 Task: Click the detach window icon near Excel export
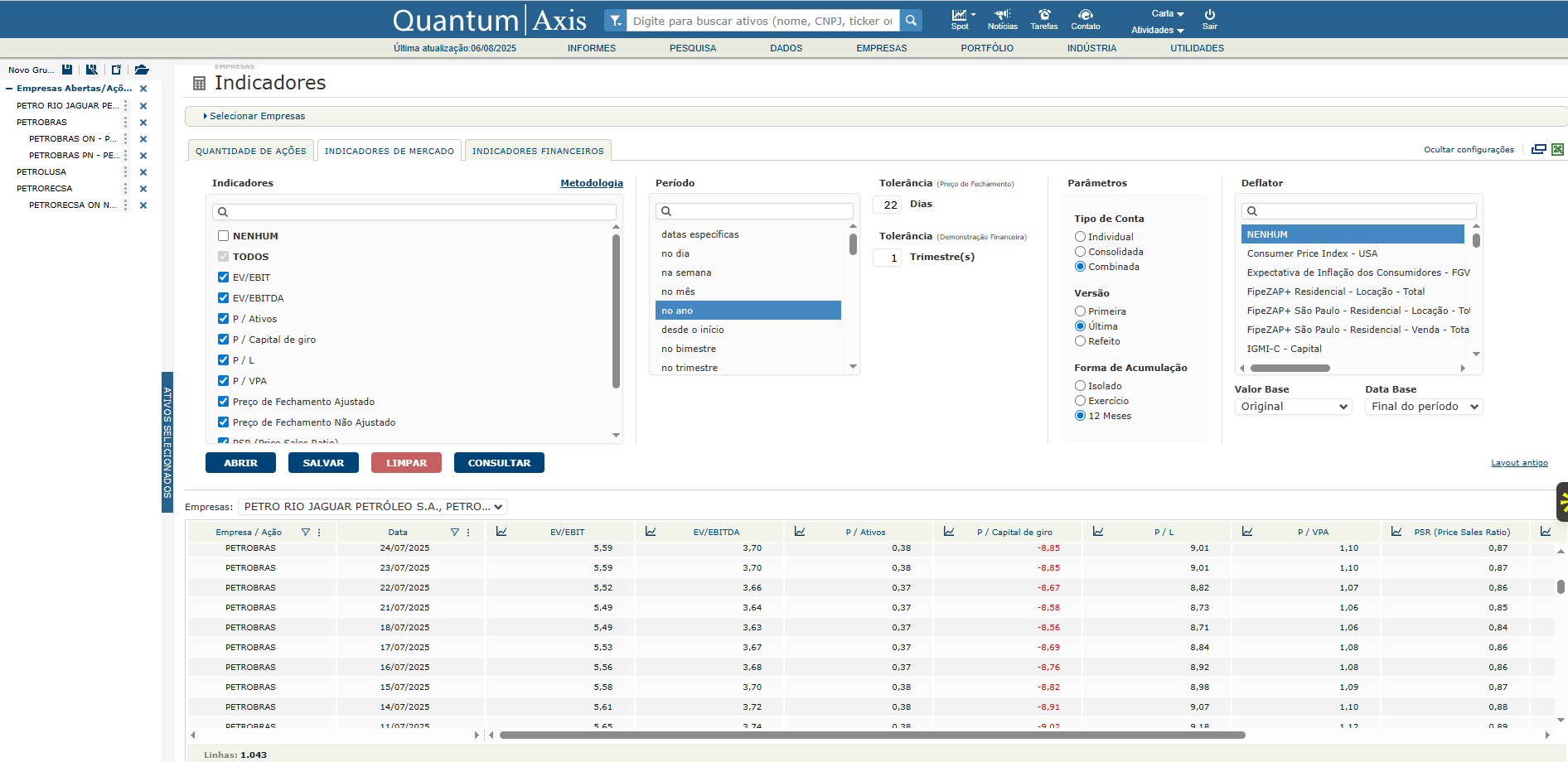pyautogui.click(x=1539, y=149)
